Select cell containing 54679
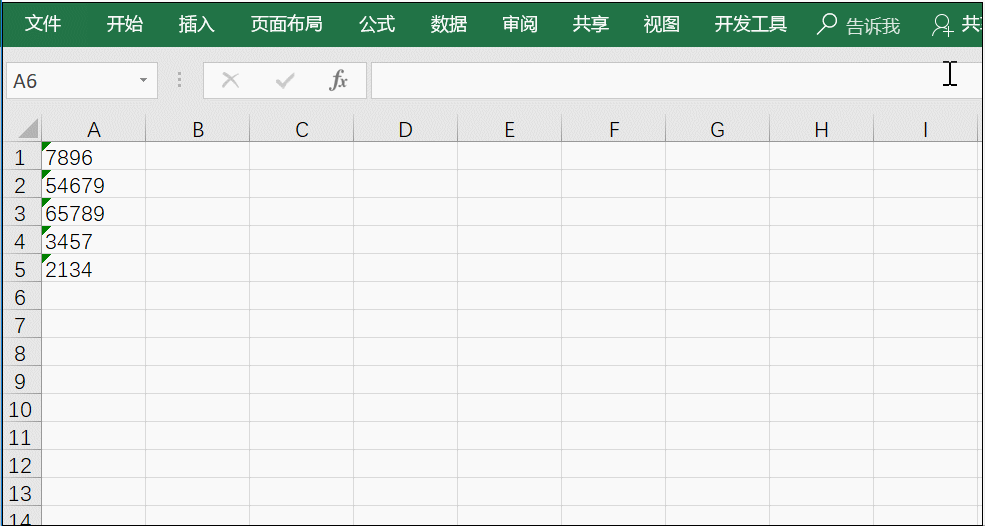The image size is (985, 526). point(94,185)
